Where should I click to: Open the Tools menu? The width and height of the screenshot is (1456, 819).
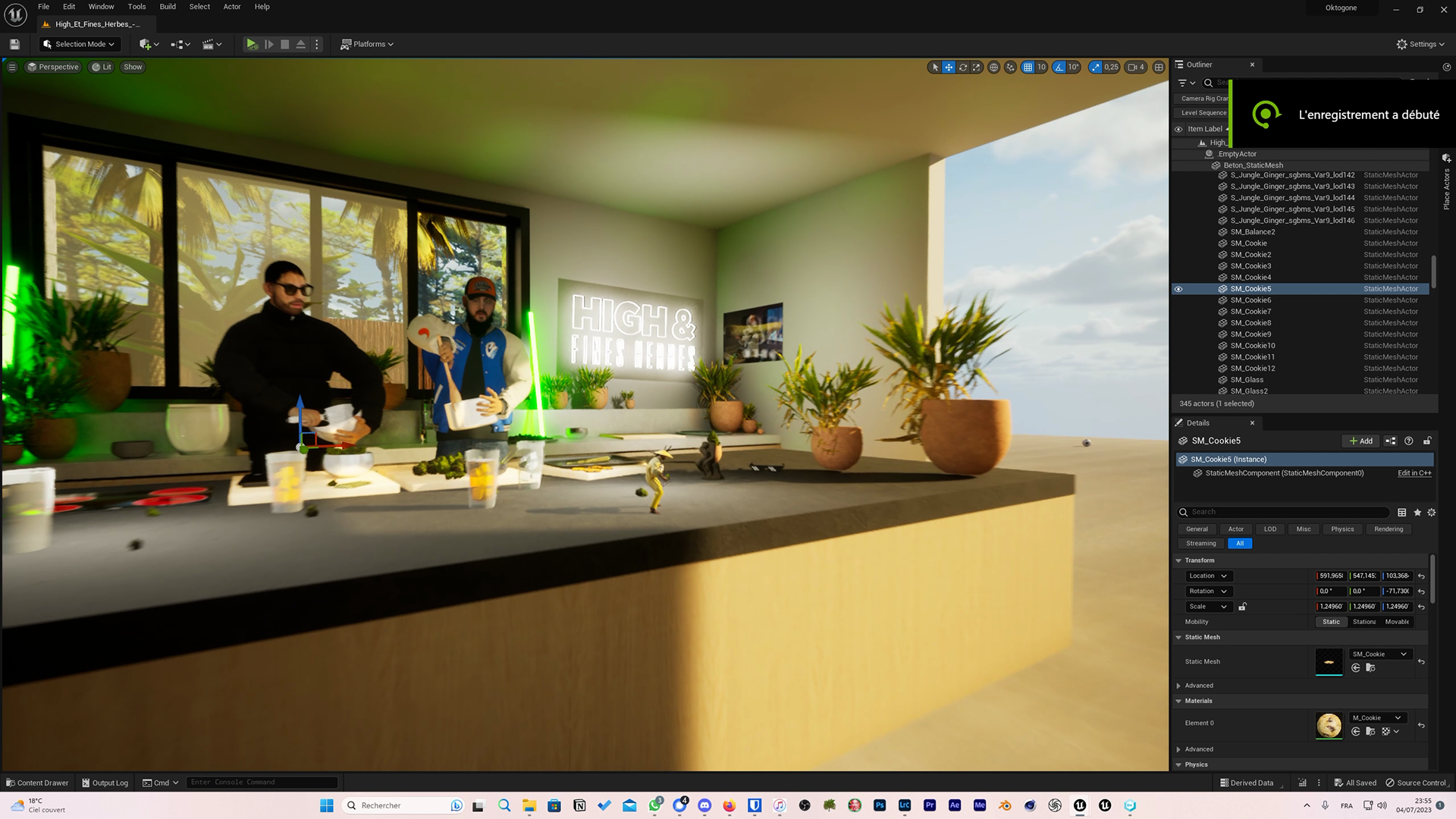136,7
